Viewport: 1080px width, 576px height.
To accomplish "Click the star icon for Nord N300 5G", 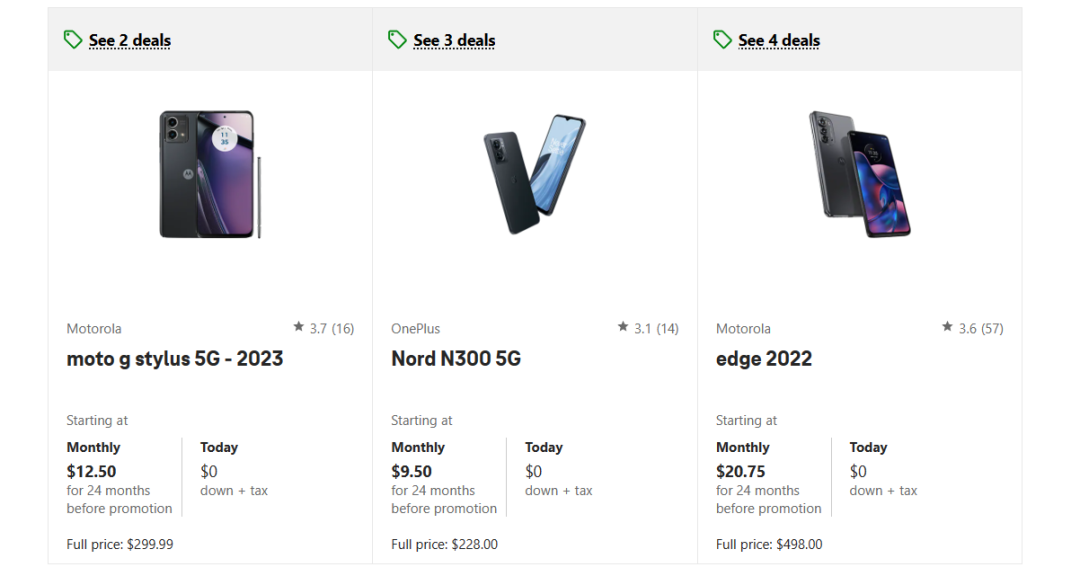I will [623, 327].
